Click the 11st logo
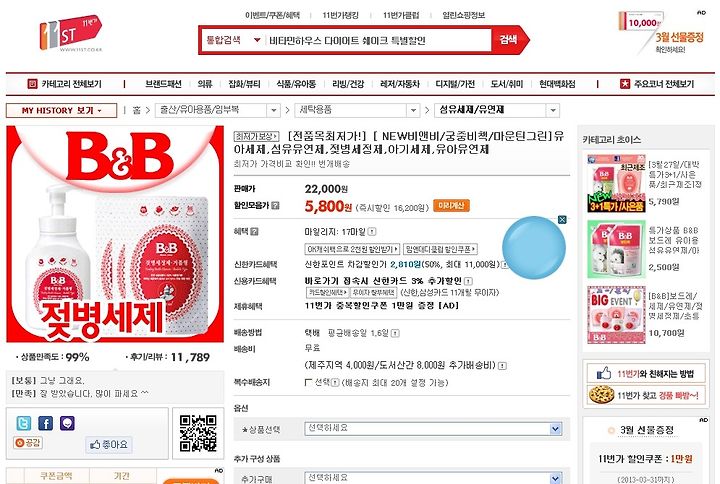The width and height of the screenshot is (720, 484). pos(70,33)
